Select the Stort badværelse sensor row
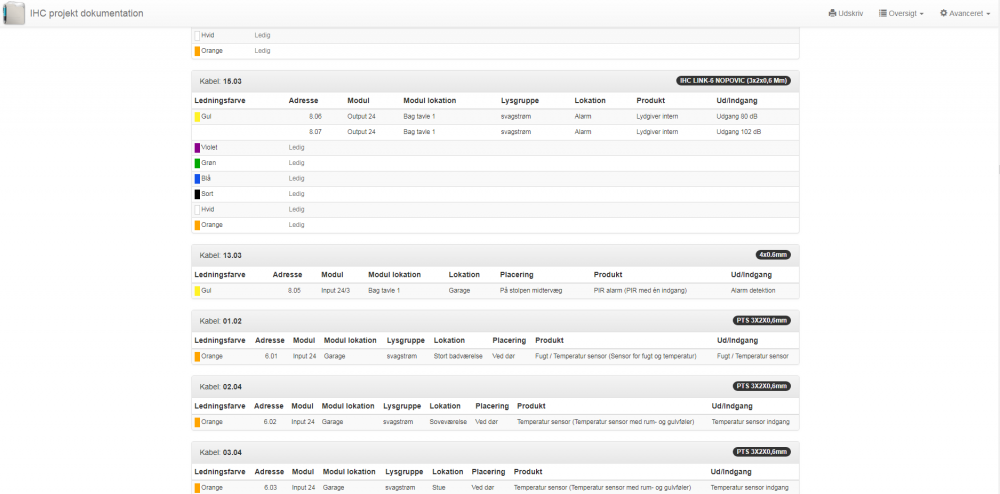Viewport: 1000px width, 494px height. pos(495,356)
